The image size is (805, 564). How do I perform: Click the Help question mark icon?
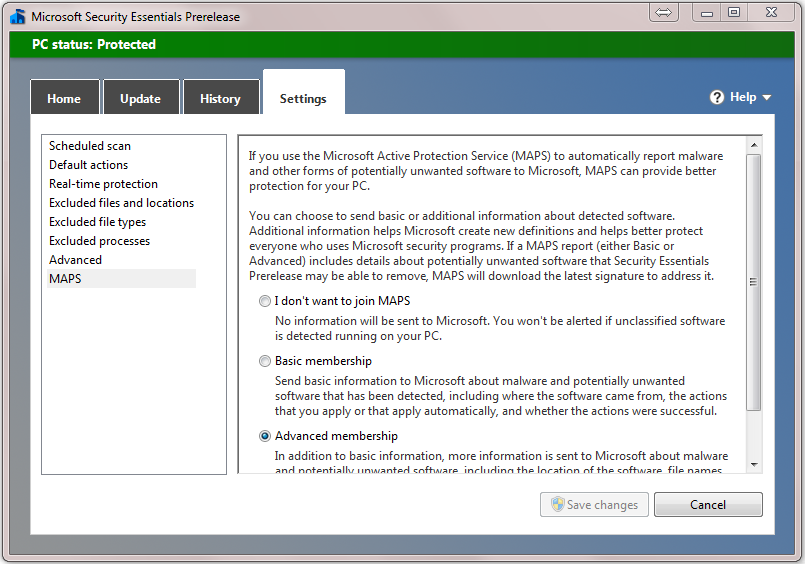pos(717,97)
